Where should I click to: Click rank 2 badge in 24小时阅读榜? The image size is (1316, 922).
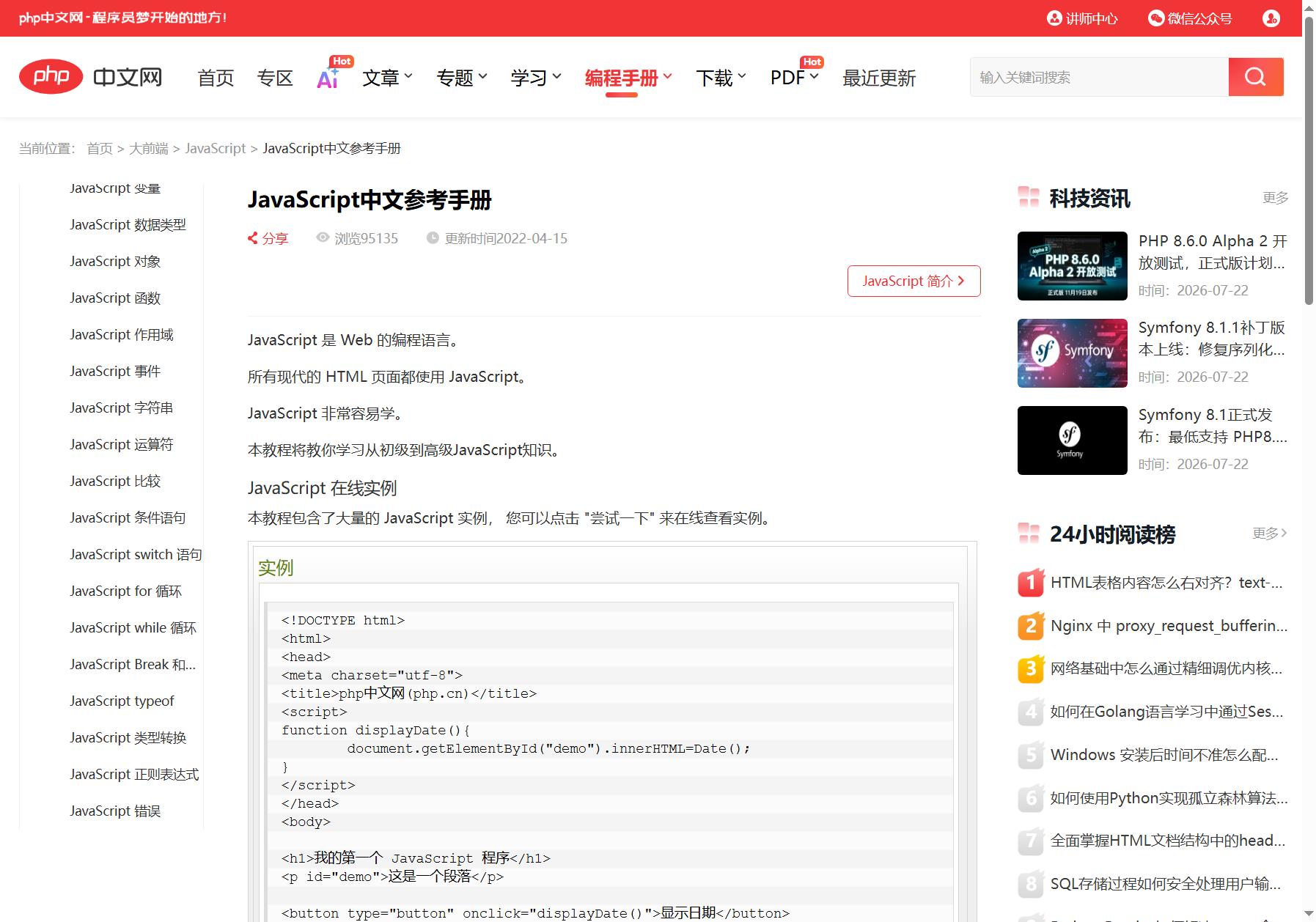click(x=1031, y=626)
